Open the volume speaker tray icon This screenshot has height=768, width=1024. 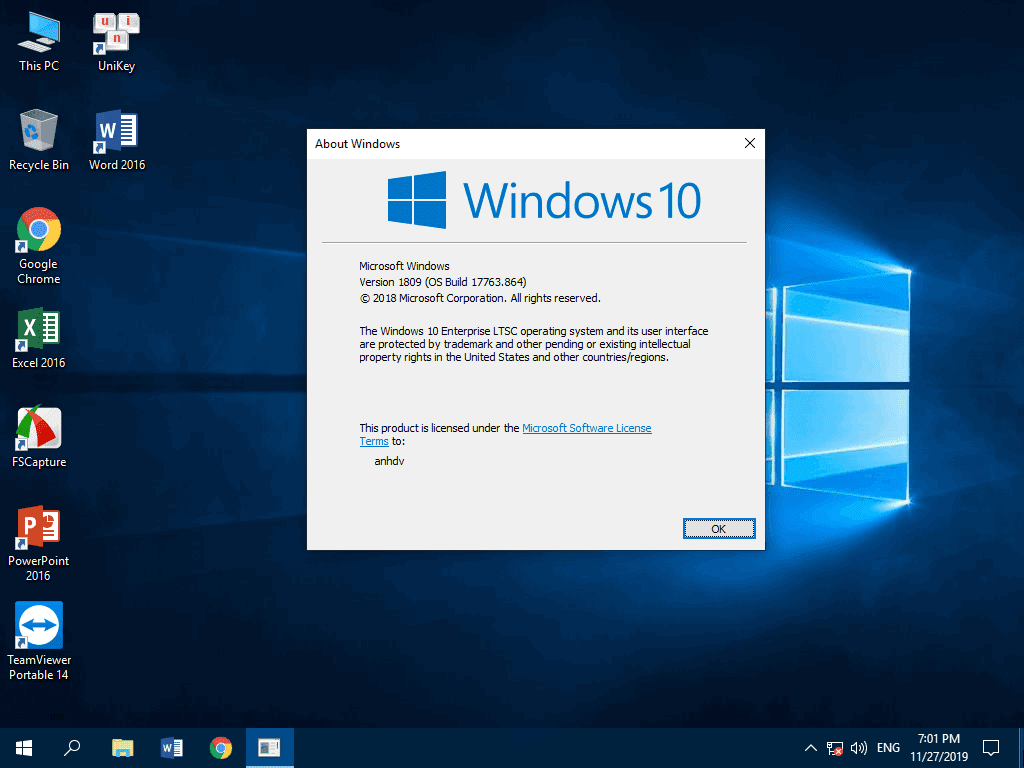[859, 748]
